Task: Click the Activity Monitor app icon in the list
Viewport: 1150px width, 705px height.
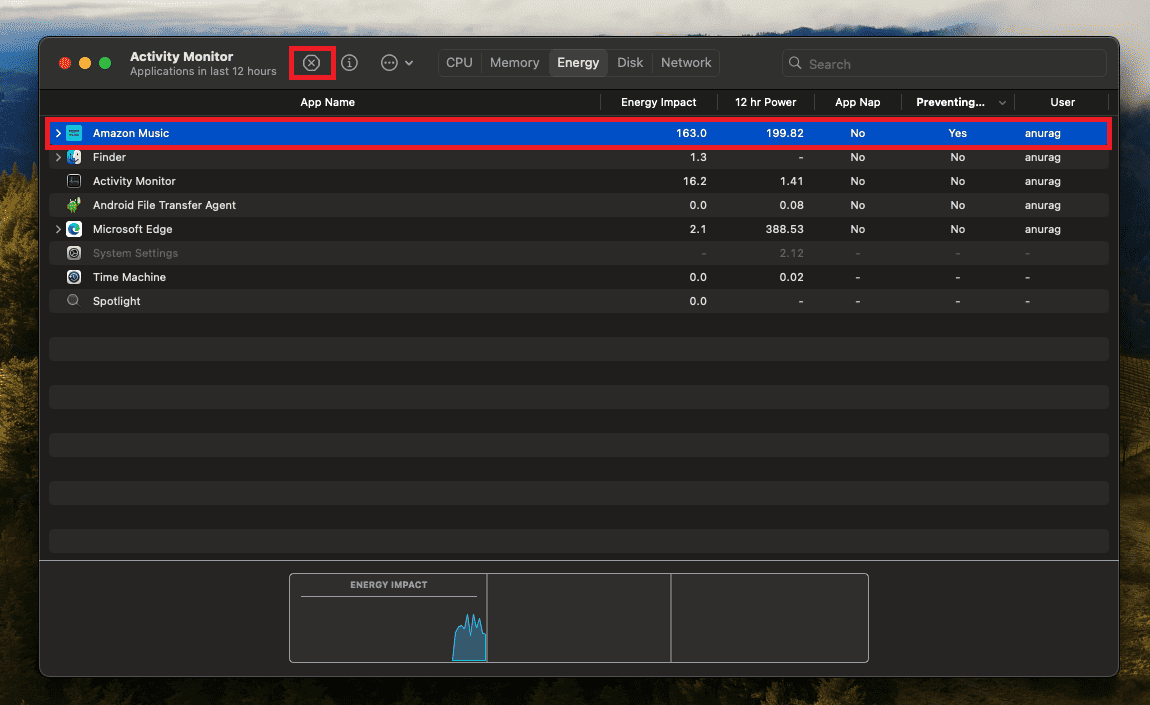Action: tap(74, 181)
